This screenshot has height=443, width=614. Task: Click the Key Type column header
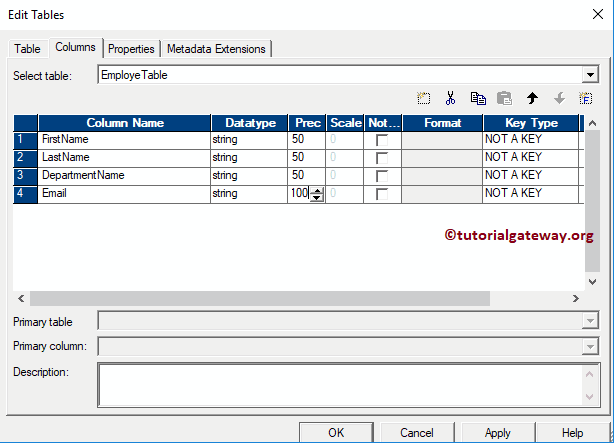531,123
